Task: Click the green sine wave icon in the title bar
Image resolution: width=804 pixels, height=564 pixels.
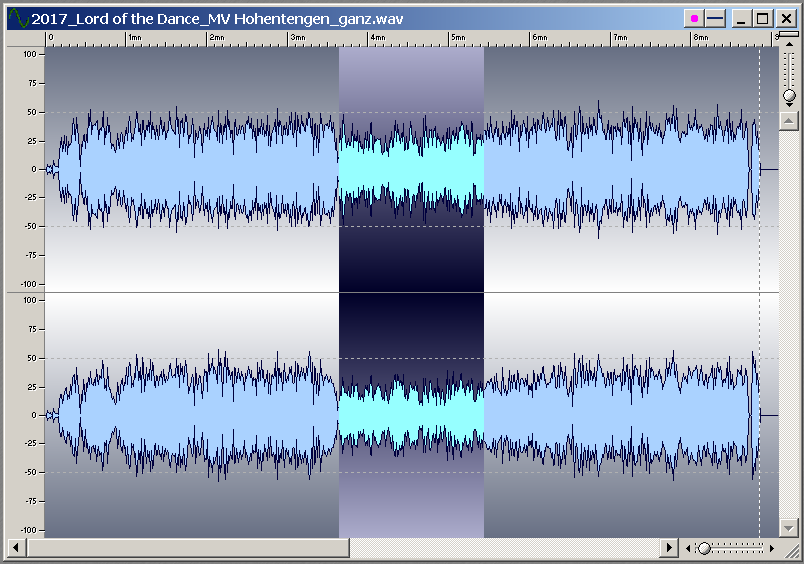Action: pos(18,18)
